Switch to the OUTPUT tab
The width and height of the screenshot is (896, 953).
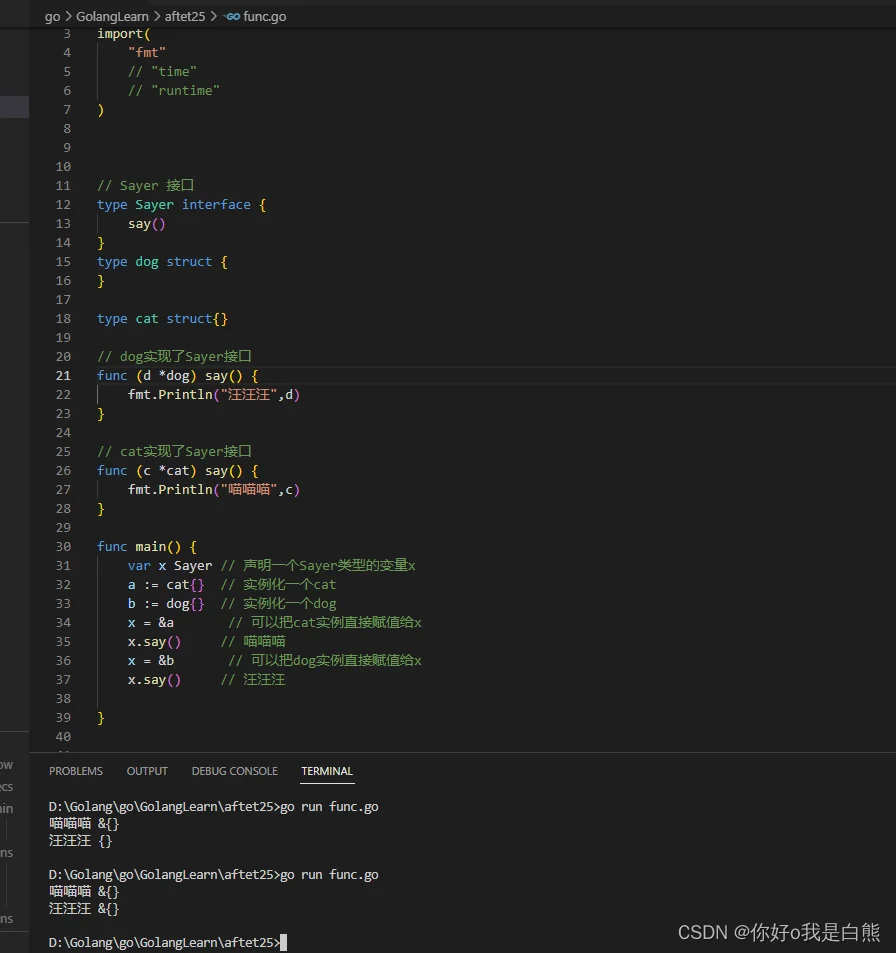[147, 771]
